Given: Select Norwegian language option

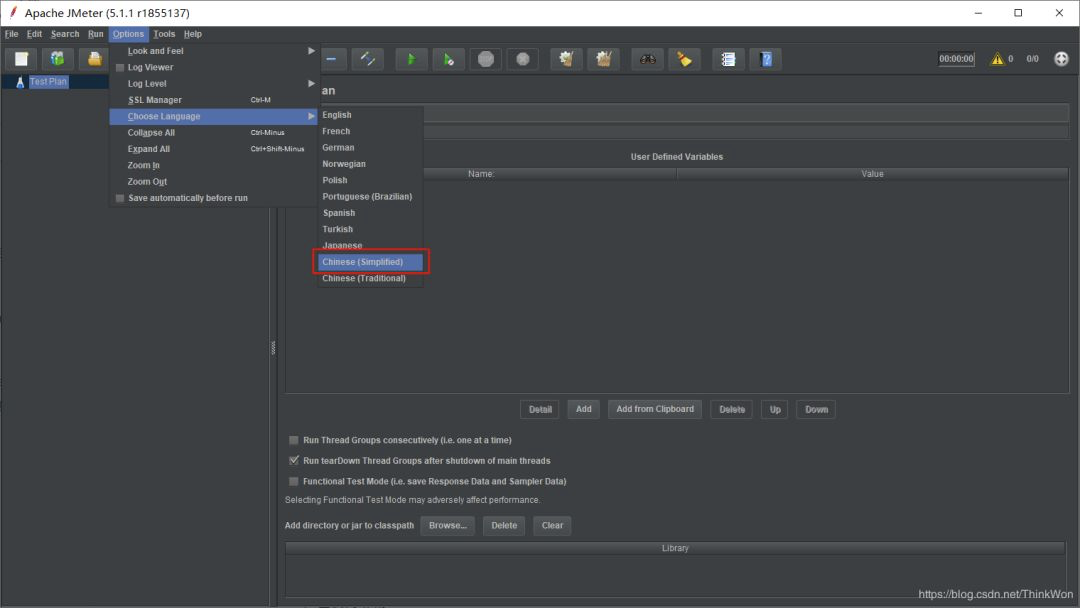Looking at the screenshot, I should [371, 164].
